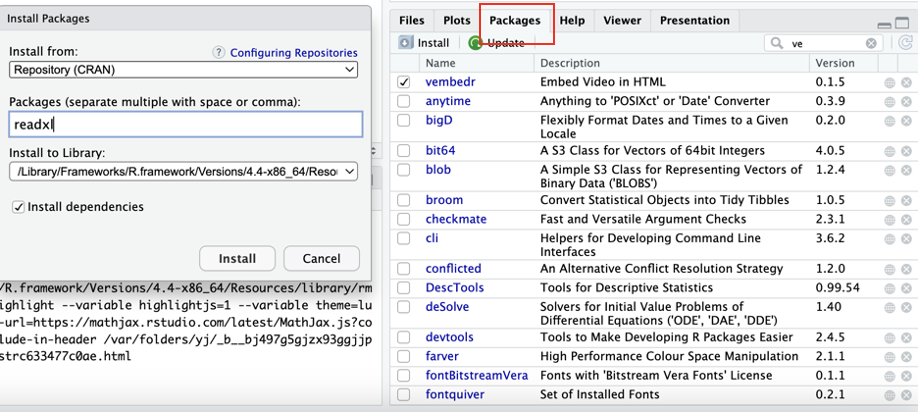Click the green Update packages icon
This screenshot has width=922, height=412.
[x=475, y=43]
